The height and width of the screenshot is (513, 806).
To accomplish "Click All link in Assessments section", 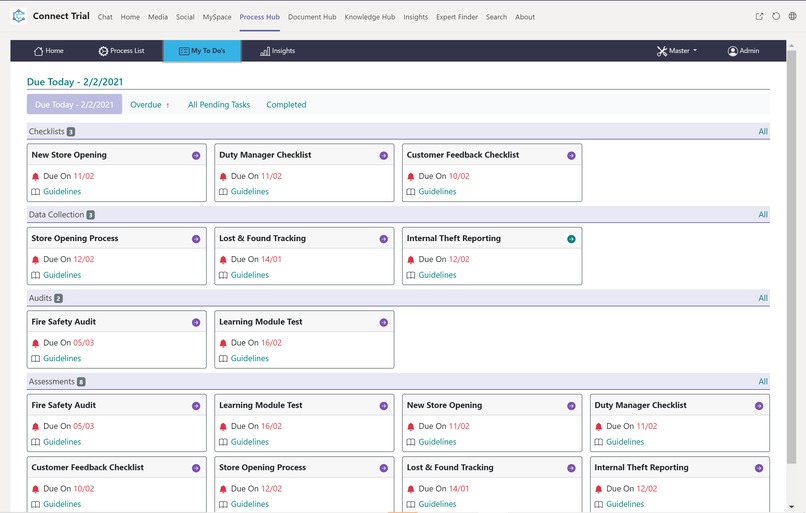I will tap(763, 381).
